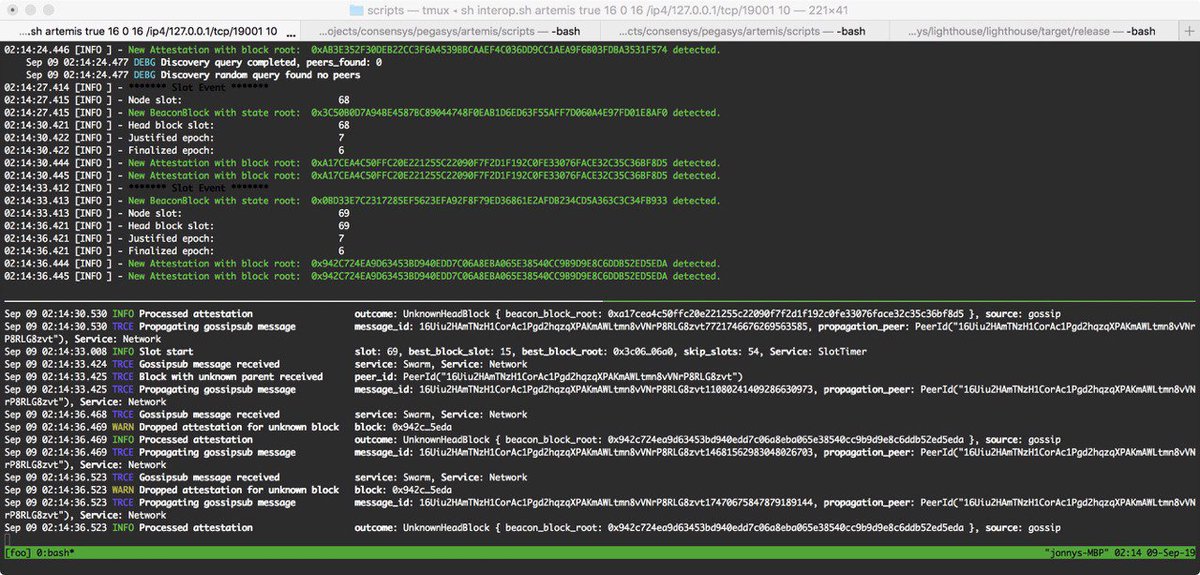Viewport: 1200px width, 575px height.
Task: Click 'Discovery random query found no peers'
Action: click(260, 74)
